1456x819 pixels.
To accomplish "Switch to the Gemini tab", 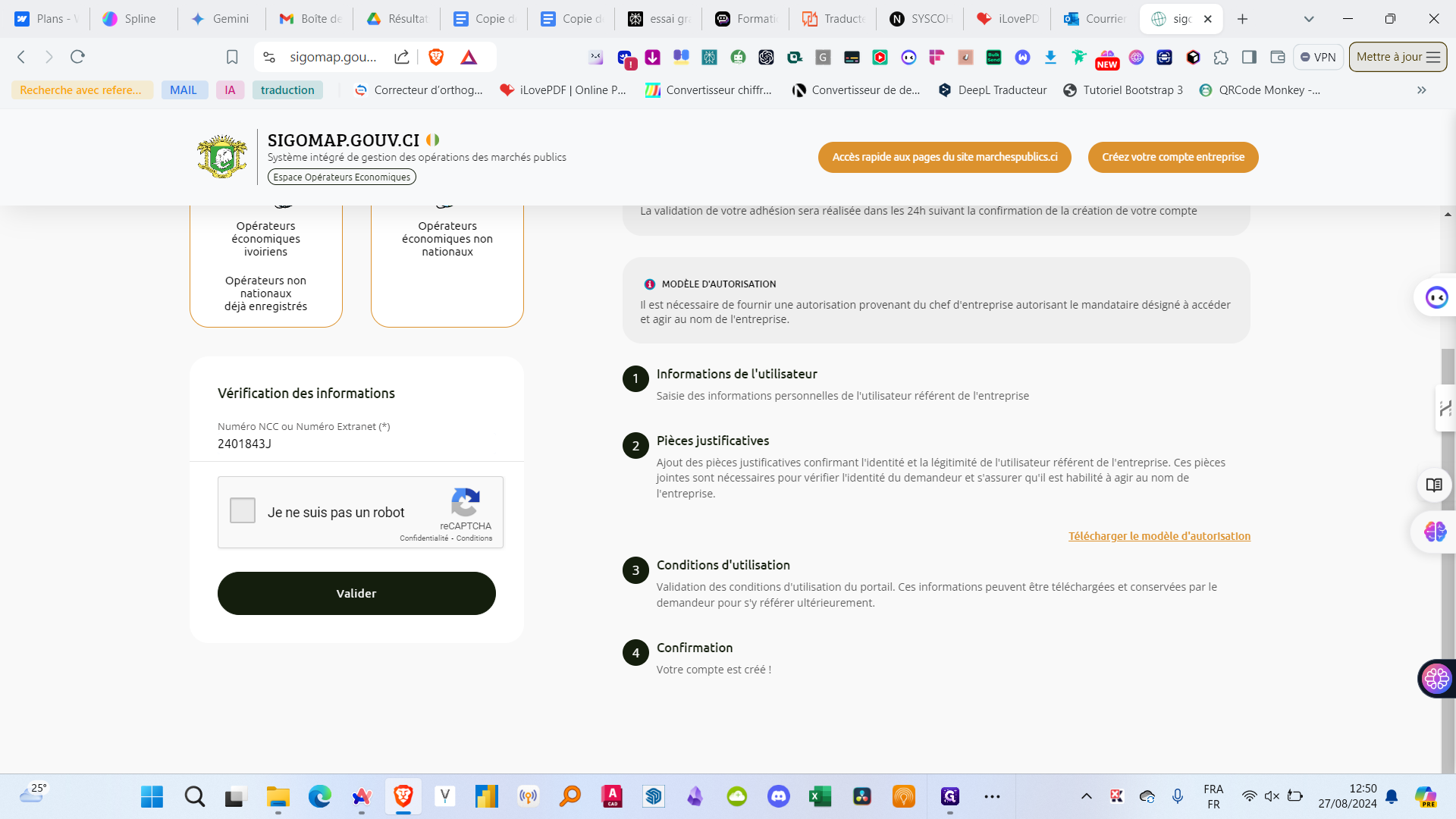I will point(221,19).
